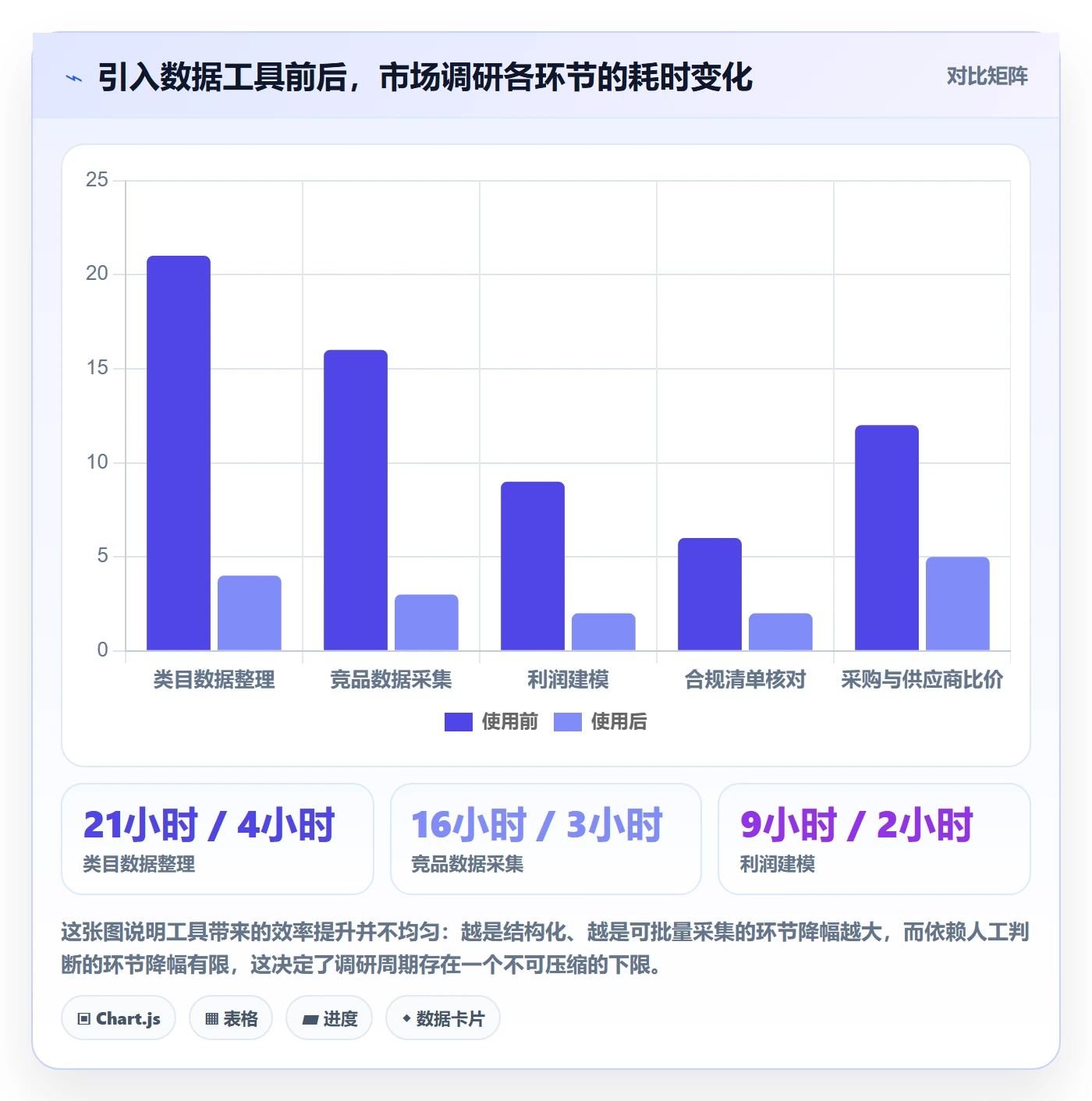Click the 使用前 bar for 类目数据整理
The height and width of the screenshot is (1101, 1092).
tap(179, 453)
